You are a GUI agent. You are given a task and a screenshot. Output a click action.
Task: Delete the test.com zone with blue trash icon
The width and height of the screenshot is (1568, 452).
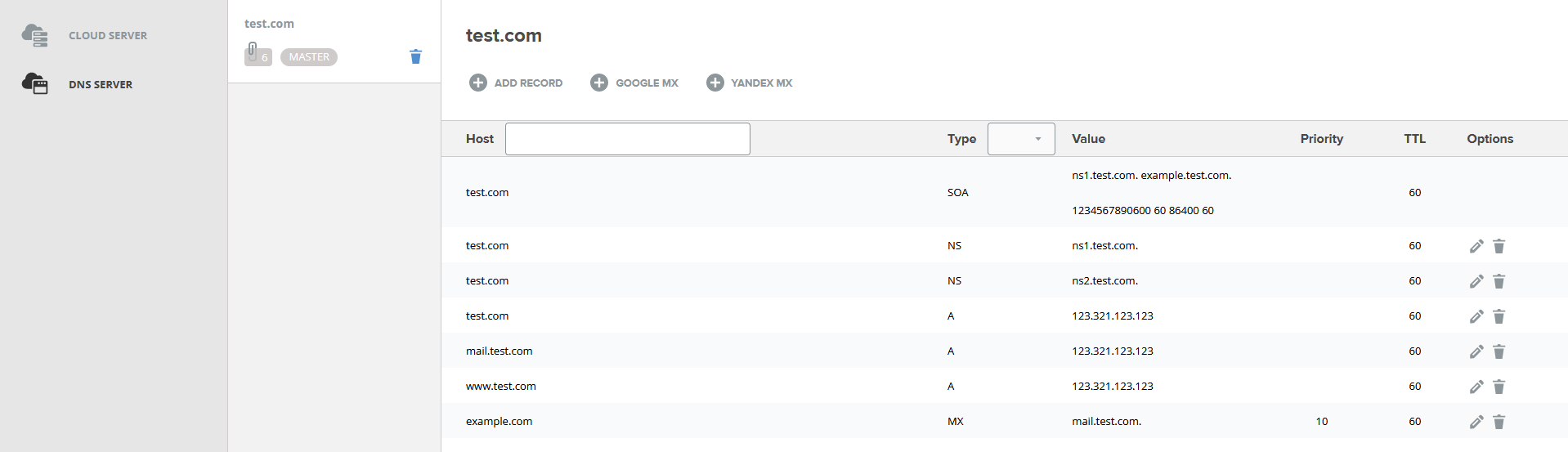pos(415,56)
